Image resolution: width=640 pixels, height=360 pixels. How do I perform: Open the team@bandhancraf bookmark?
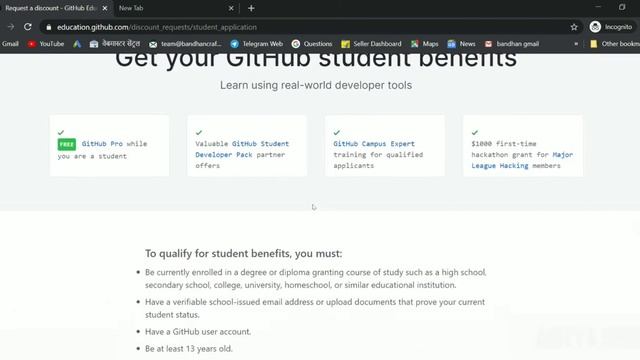pos(185,44)
